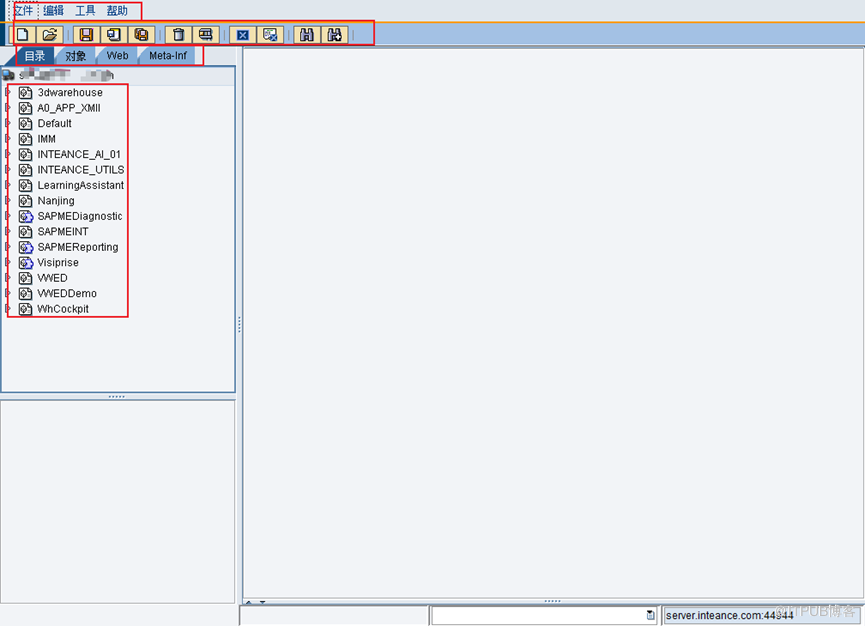Expand the SAPMEReporting tree node
The width and height of the screenshot is (865, 626).
tap(9, 247)
